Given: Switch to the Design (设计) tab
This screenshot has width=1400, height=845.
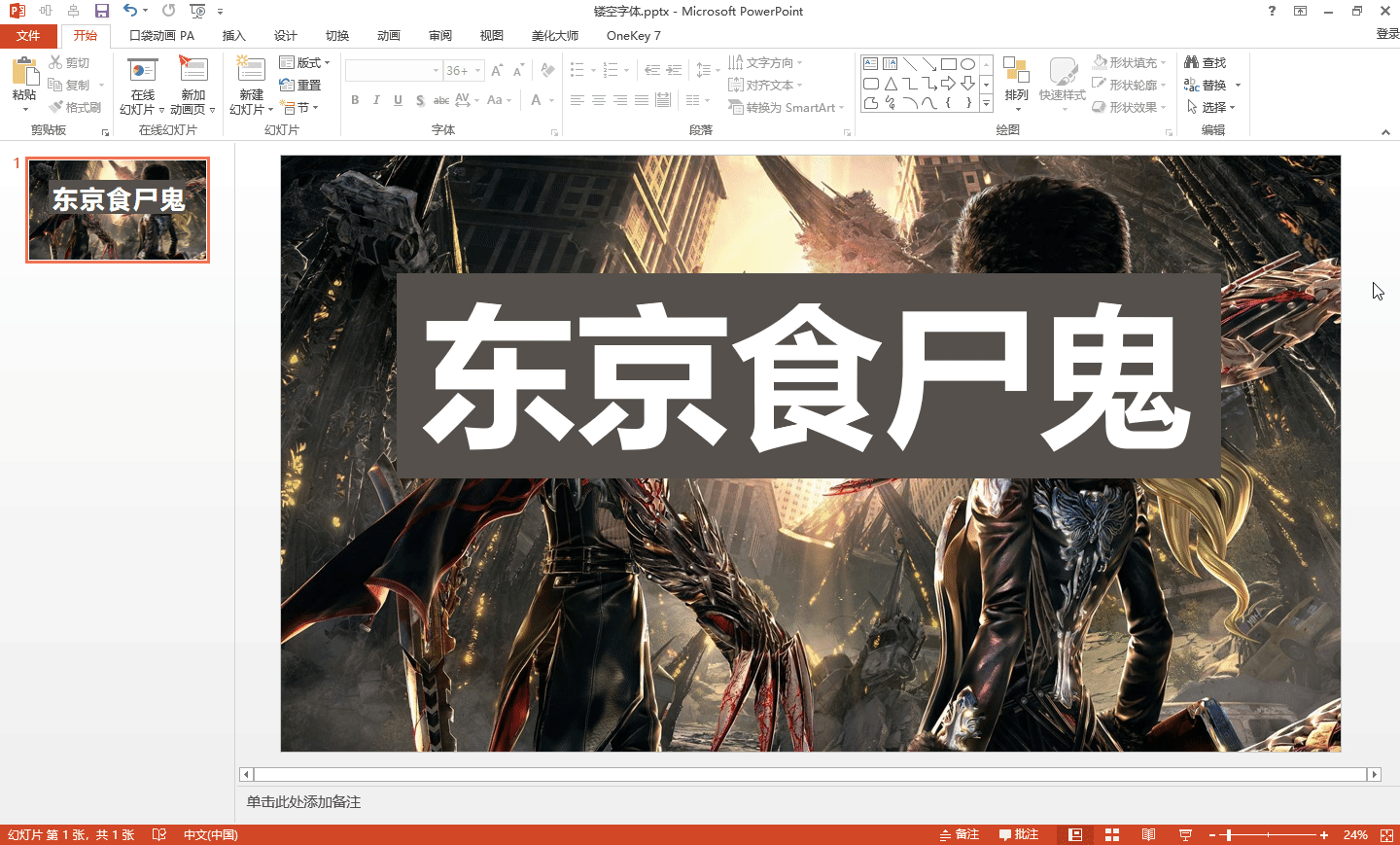Looking at the screenshot, I should pos(285,36).
